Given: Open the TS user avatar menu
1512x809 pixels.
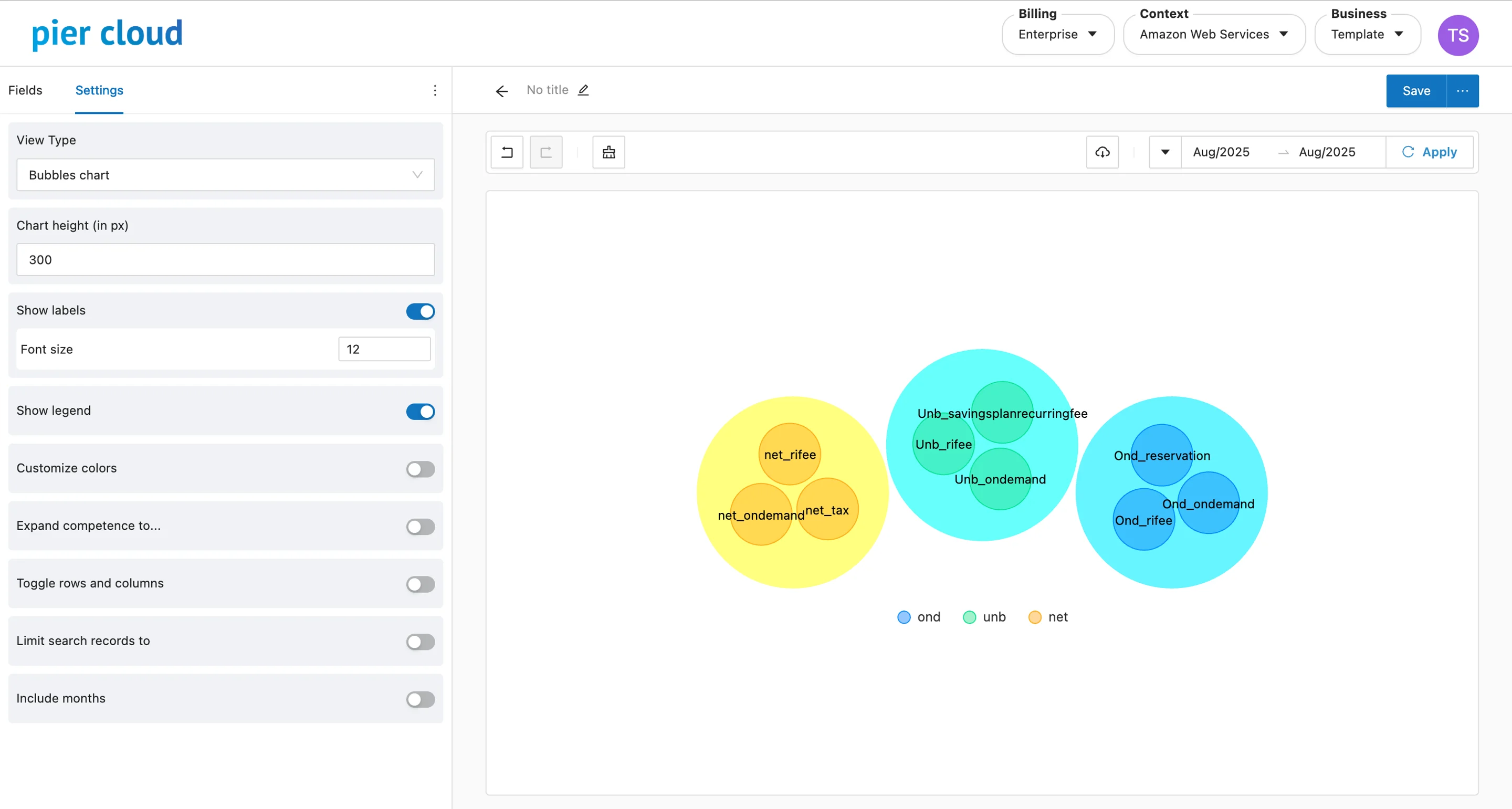Looking at the screenshot, I should [1457, 35].
